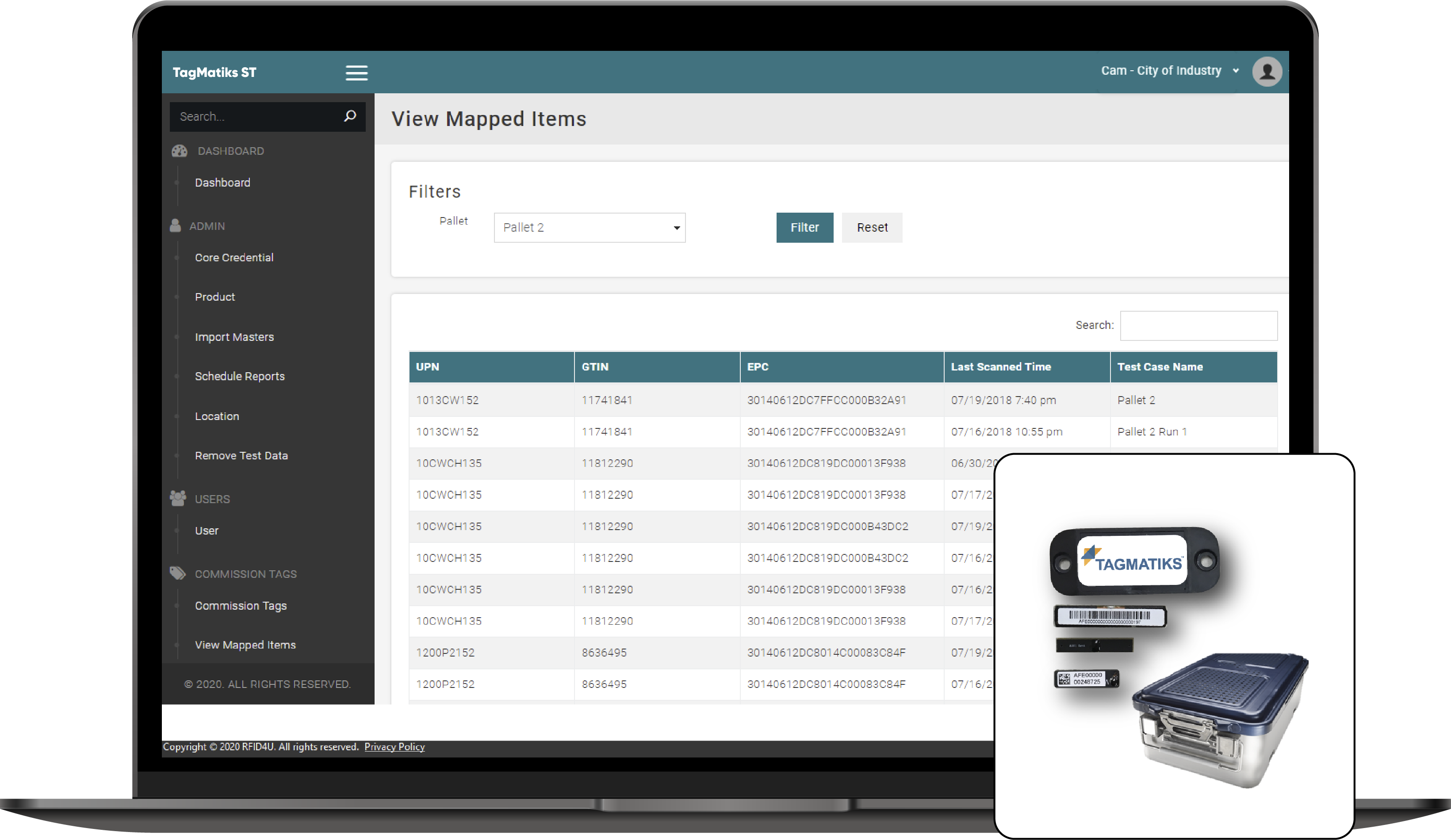
Task: Open Location menu item
Action: tap(217, 416)
